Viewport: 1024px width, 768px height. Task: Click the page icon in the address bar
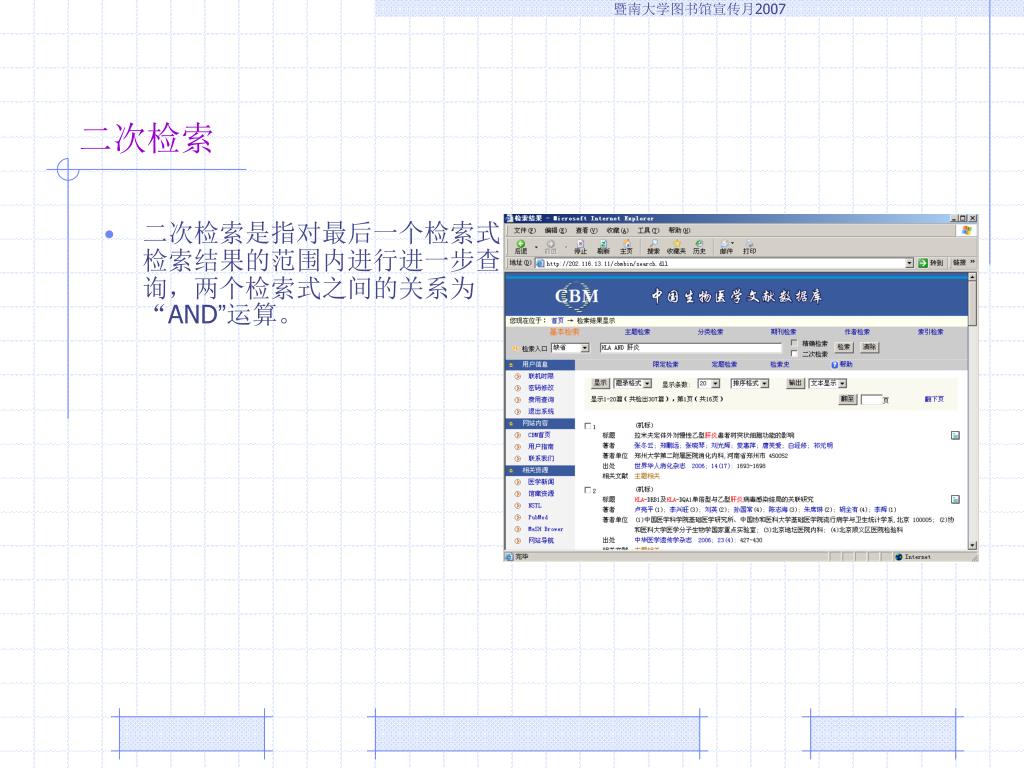[540, 263]
